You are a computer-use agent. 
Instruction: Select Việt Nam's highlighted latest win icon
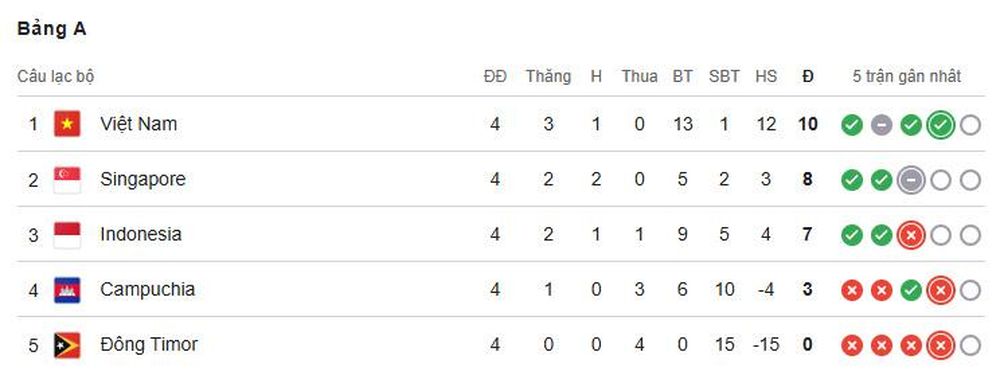tap(941, 126)
